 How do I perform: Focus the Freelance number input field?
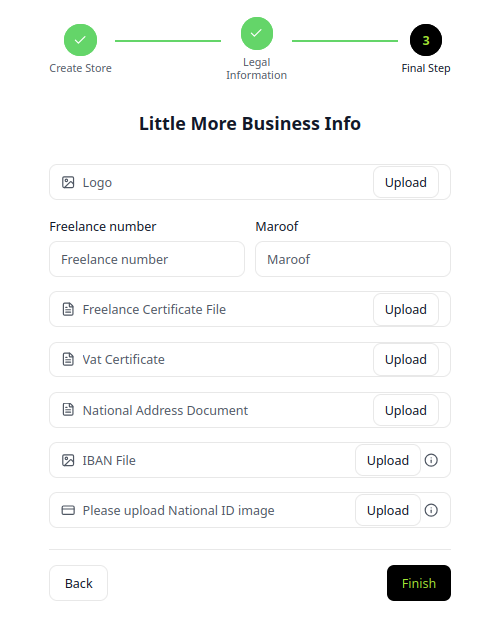pyautogui.click(x=147, y=259)
